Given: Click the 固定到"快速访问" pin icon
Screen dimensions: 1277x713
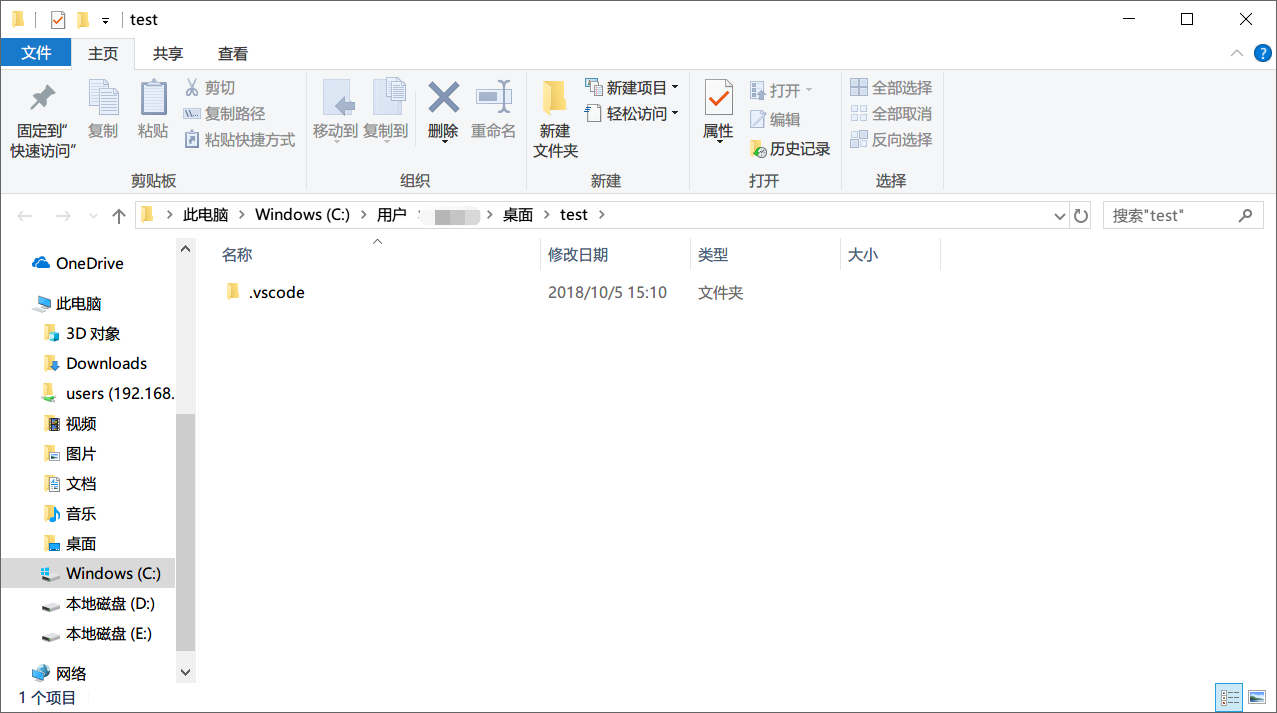Looking at the screenshot, I should pos(42,98).
